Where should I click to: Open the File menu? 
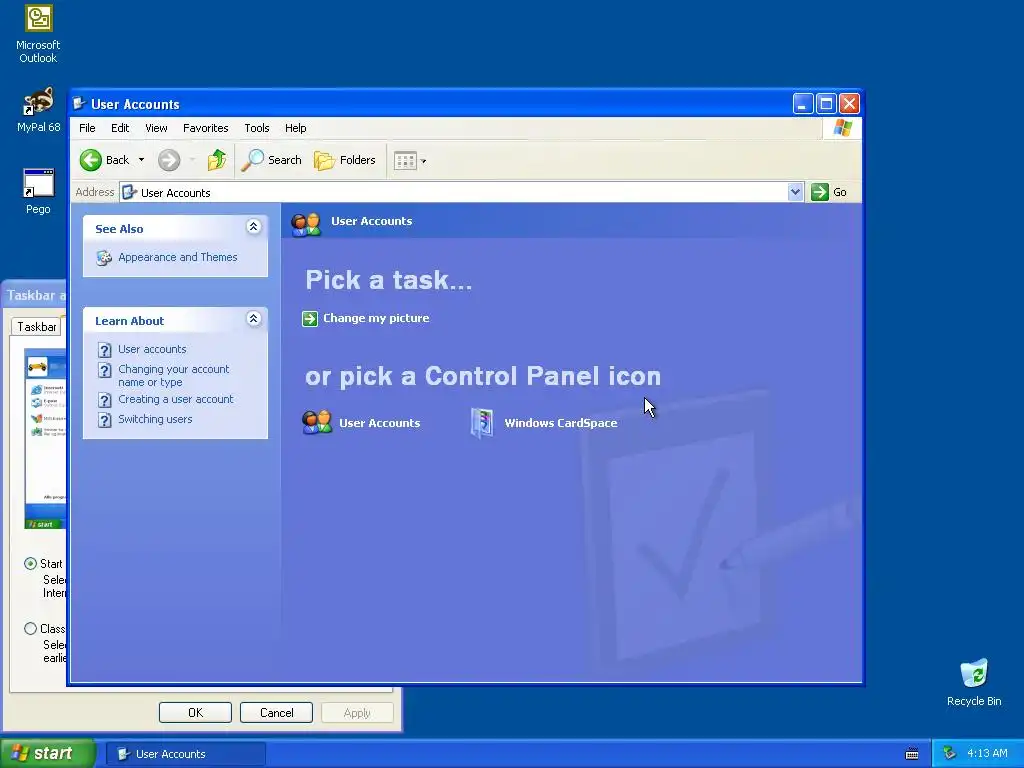click(x=87, y=128)
